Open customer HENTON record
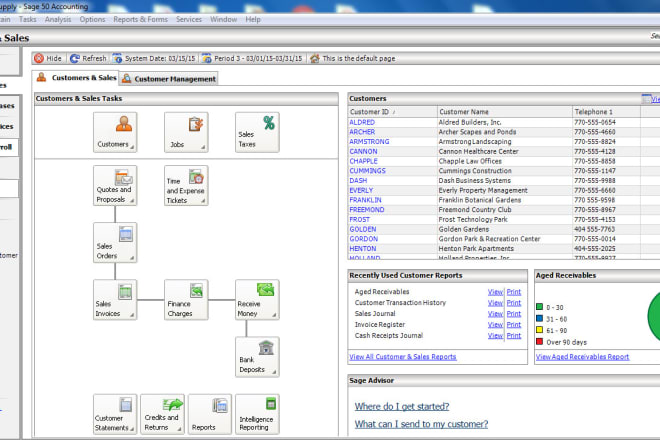Viewport: 660px width, 440px height. click(363, 248)
